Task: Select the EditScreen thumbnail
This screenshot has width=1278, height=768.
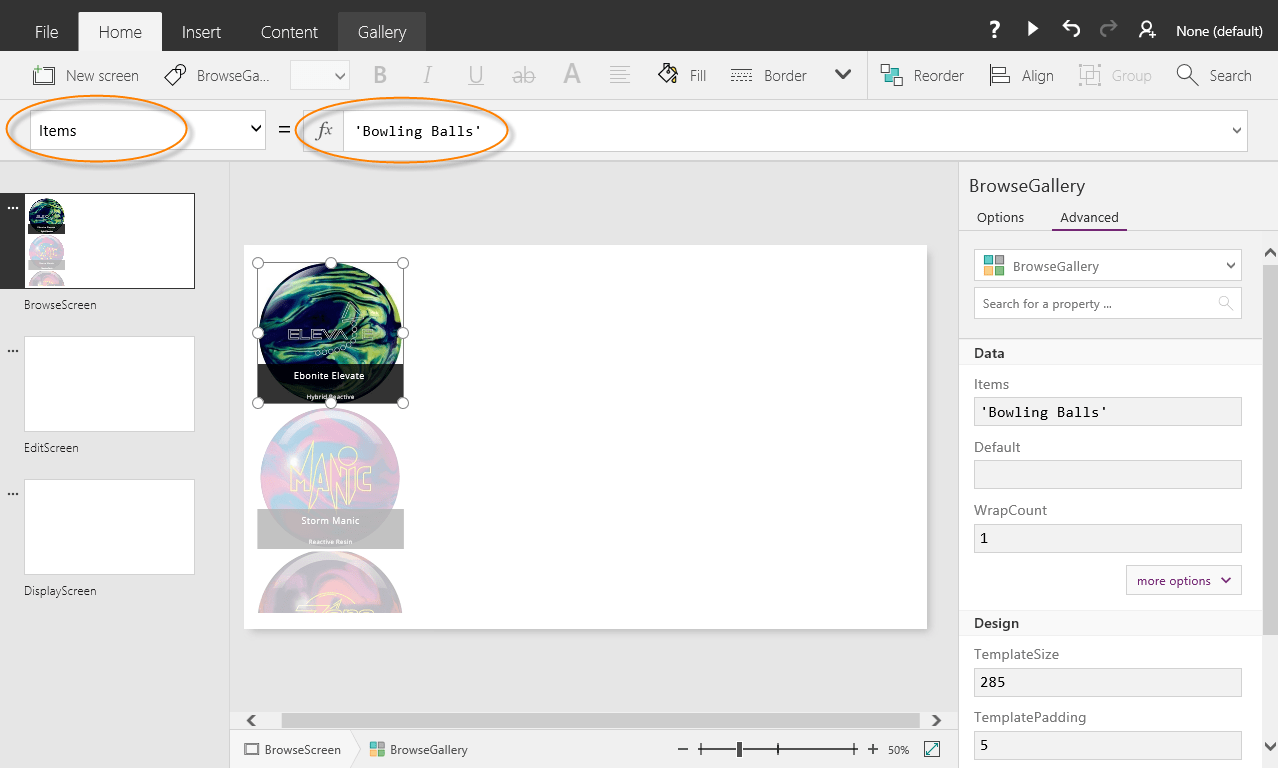Action: click(109, 383)
